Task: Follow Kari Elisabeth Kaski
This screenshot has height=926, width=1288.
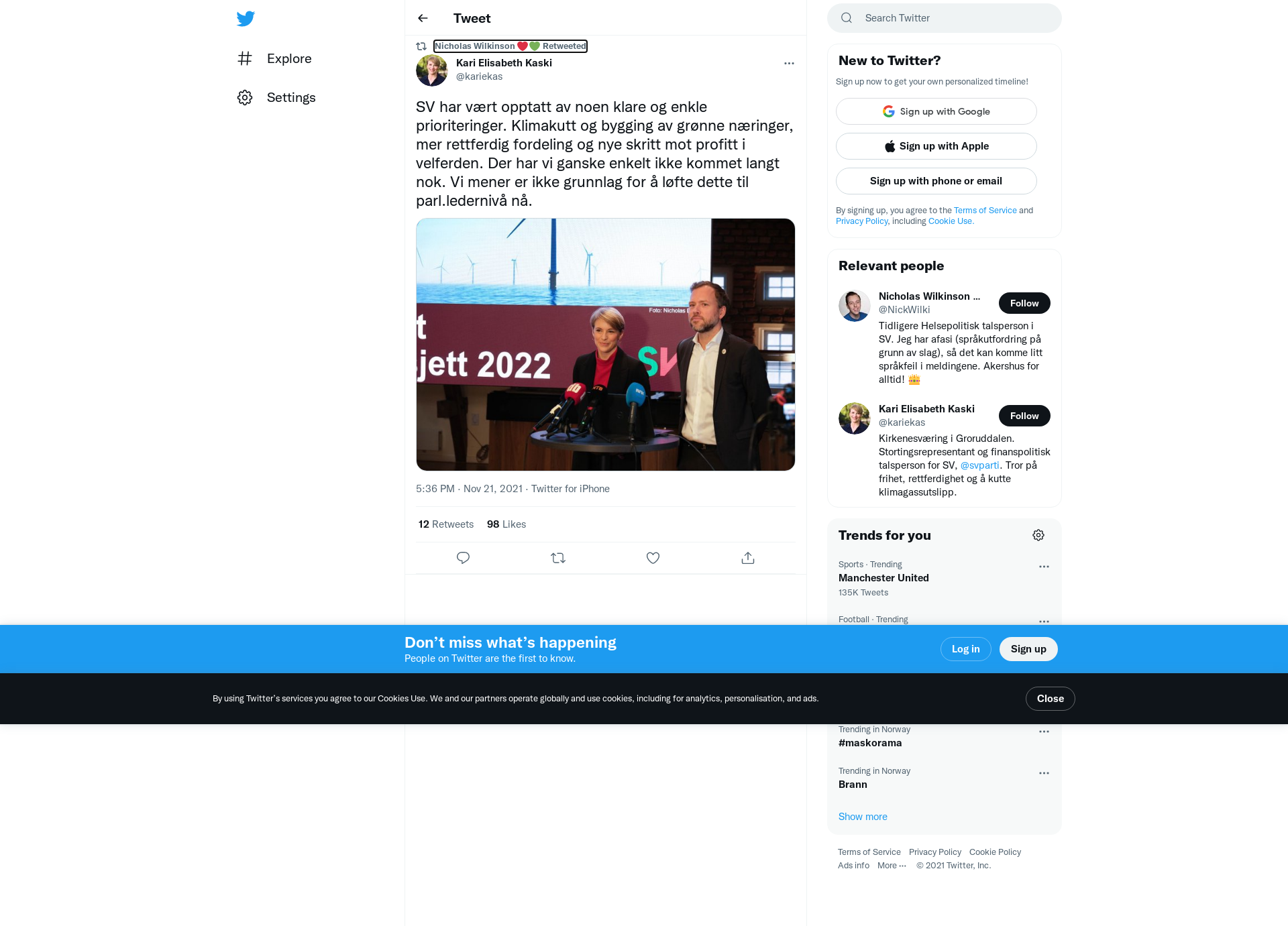Action: pyautogui.click(x=1024, y=416)
